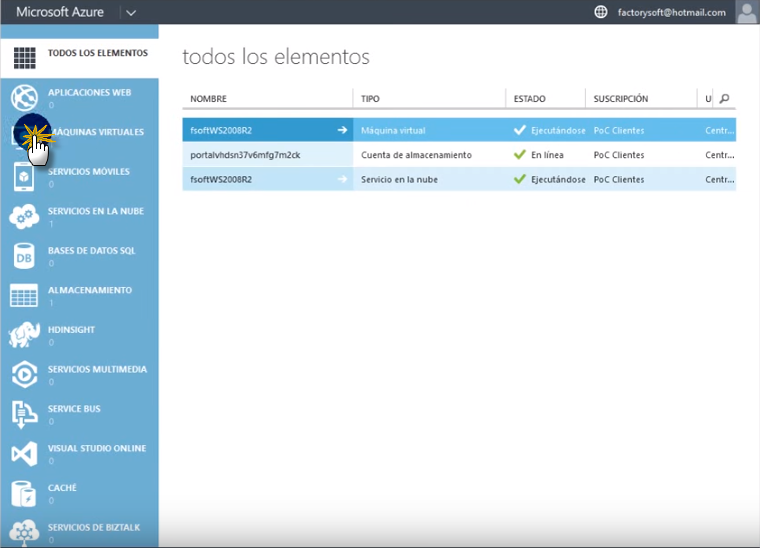Click the globe language selector icon
Image resolution: width=760 pixels, height=548 pixels.
601,12
